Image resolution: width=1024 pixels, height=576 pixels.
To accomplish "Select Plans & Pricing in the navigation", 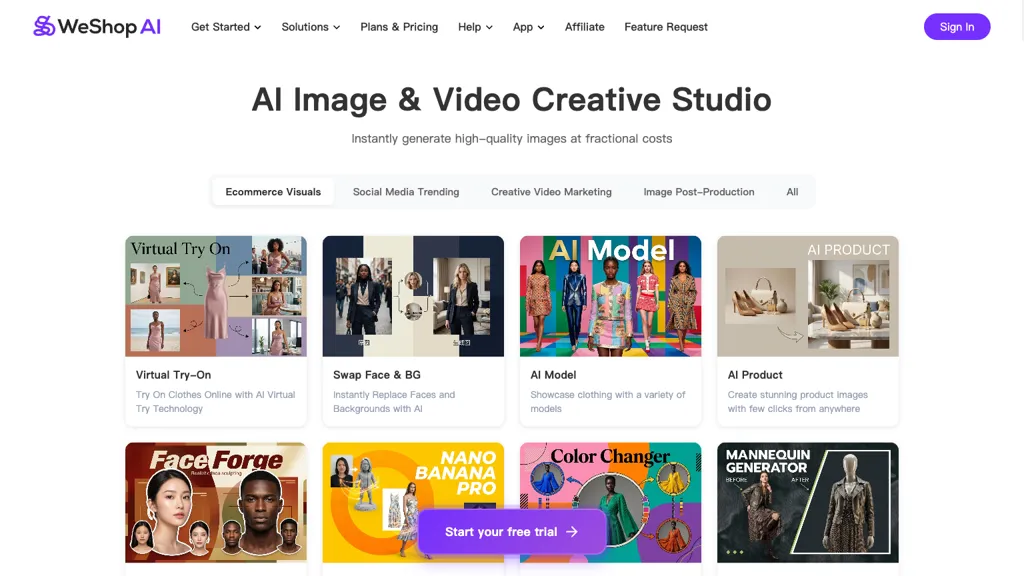I will pyautogui.click(x=399, y=27).
